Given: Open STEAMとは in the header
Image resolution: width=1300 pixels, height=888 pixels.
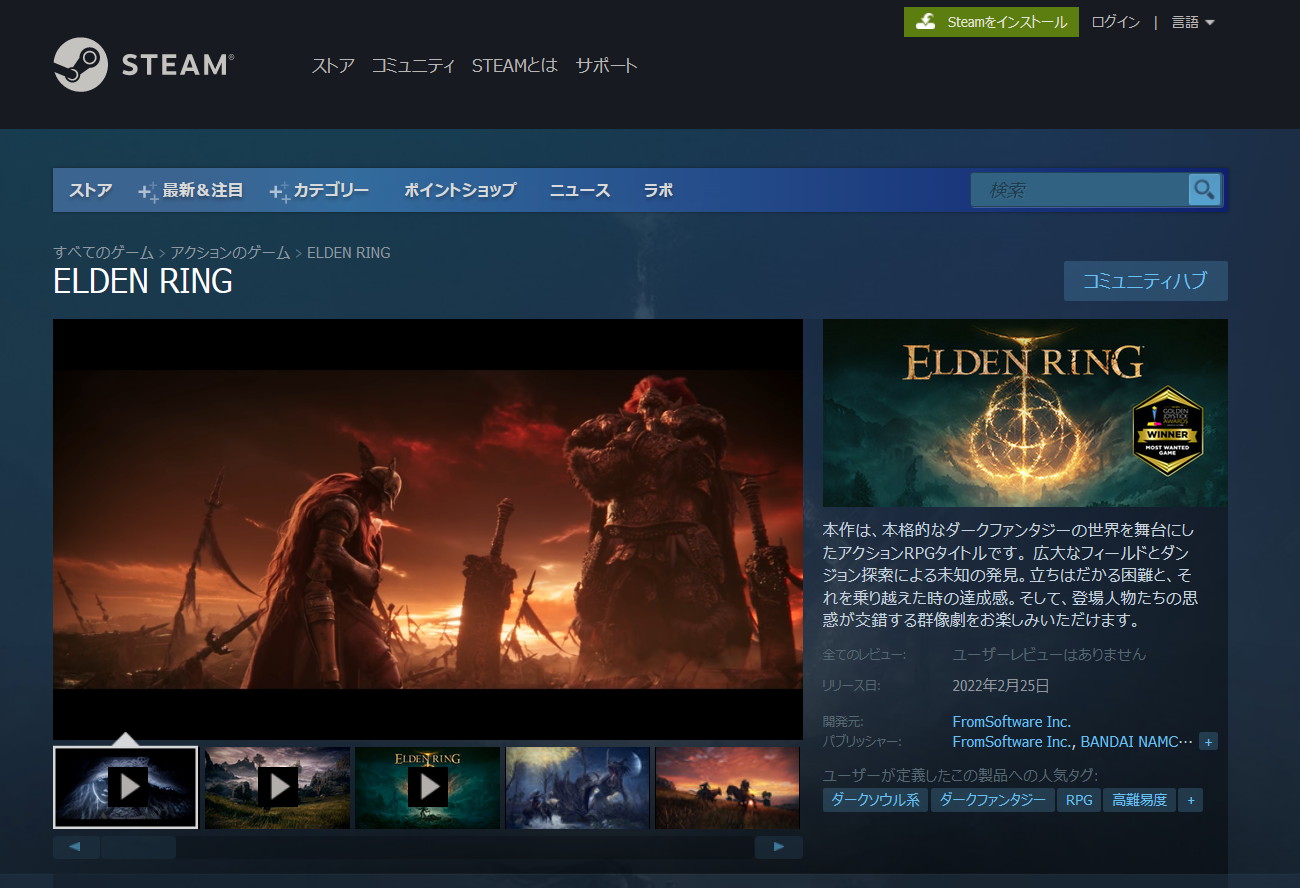Looking at the screenshot, I should (515, 66).
